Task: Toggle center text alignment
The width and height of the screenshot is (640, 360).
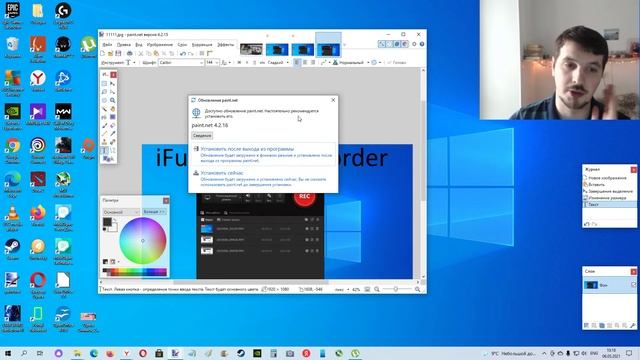Action: 305,62
